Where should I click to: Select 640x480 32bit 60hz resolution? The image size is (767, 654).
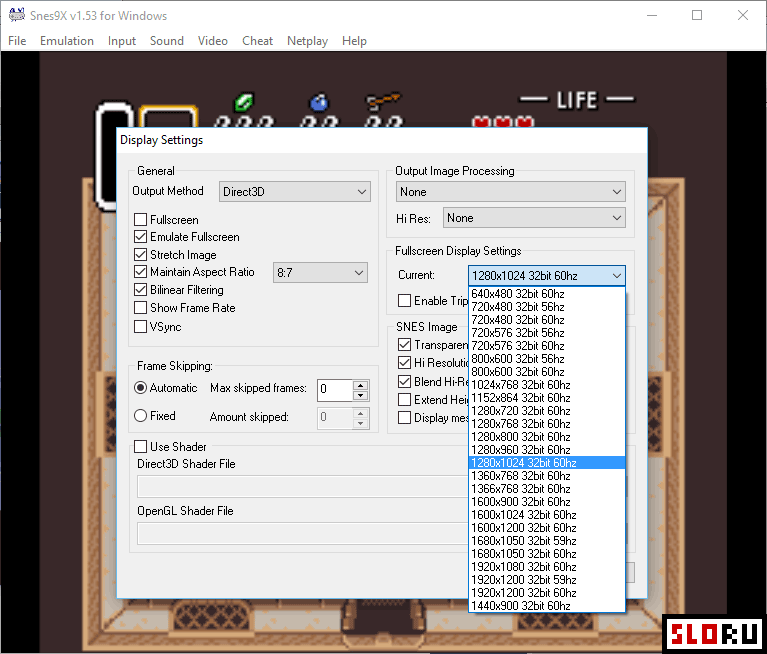547,294
